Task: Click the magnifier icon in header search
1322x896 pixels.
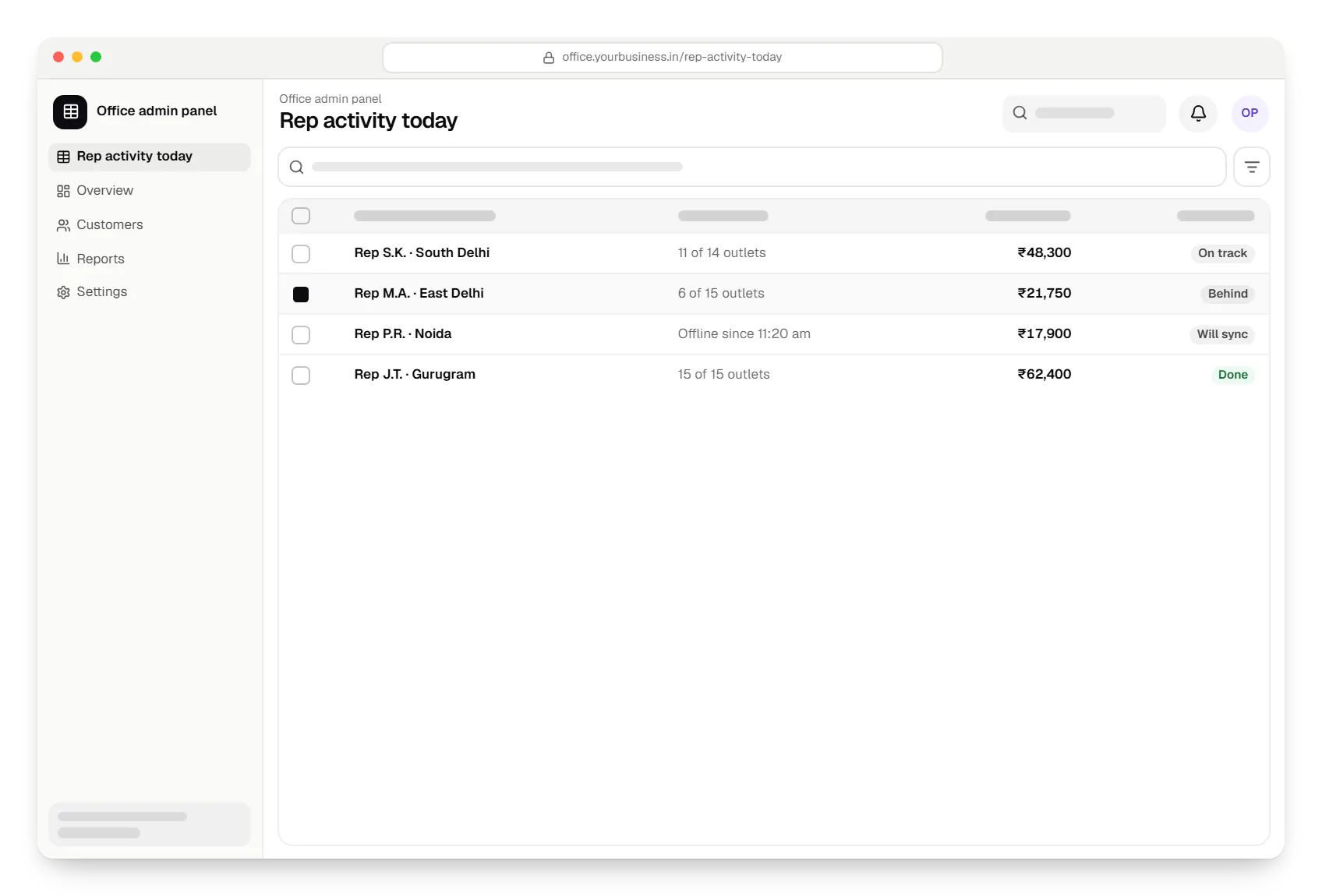Action: 1020,113
